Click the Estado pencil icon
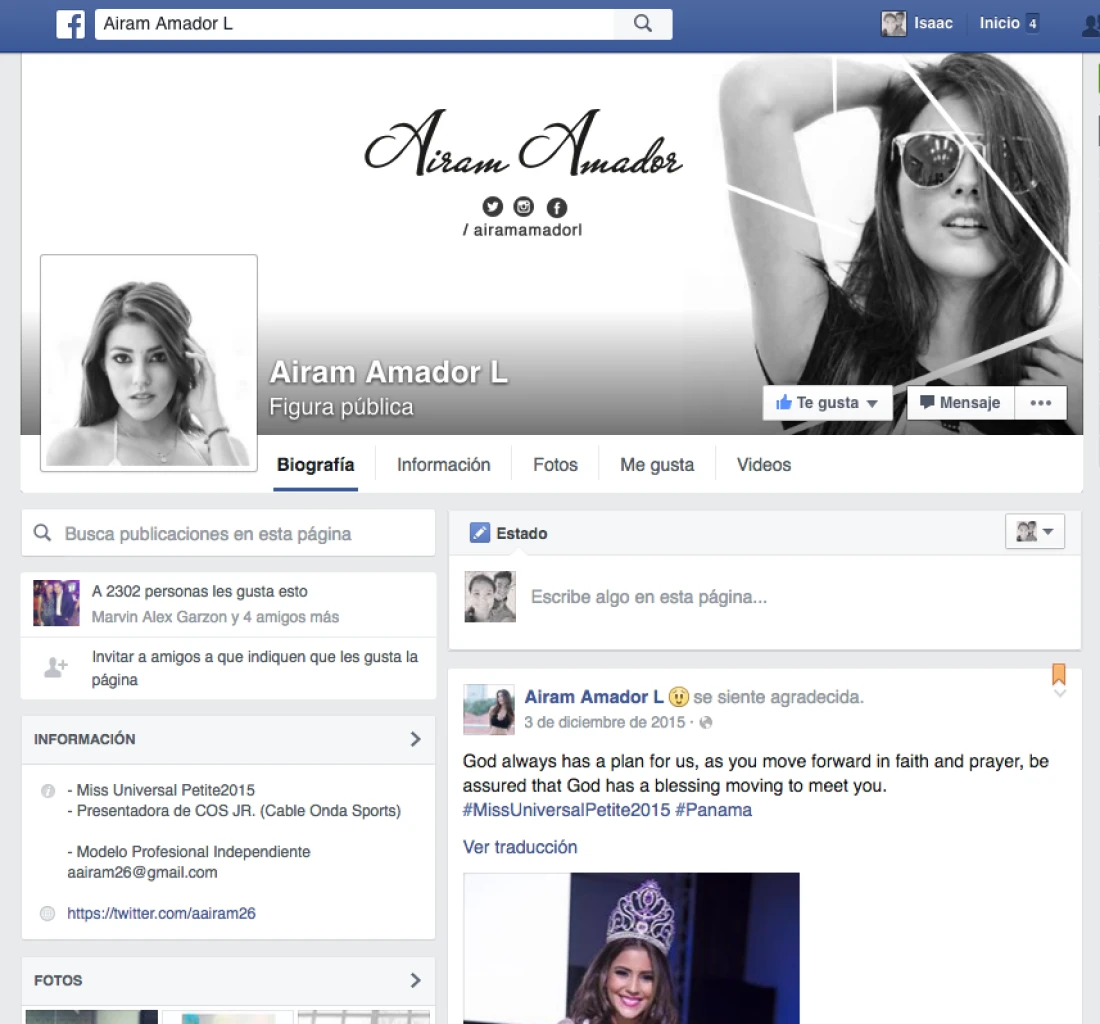The height and width of the screenshot is (1024, 1100). tap(480, 533)
